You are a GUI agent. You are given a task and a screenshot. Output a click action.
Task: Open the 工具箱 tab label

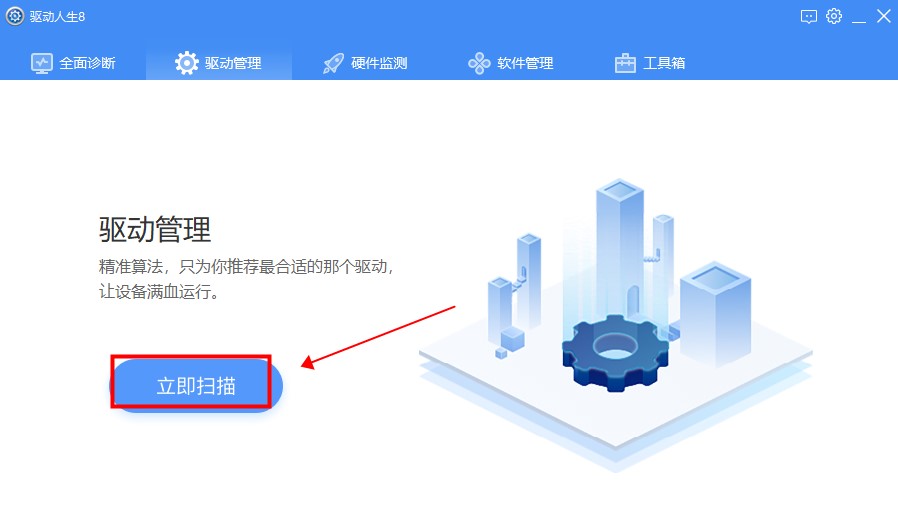[664, 63]
